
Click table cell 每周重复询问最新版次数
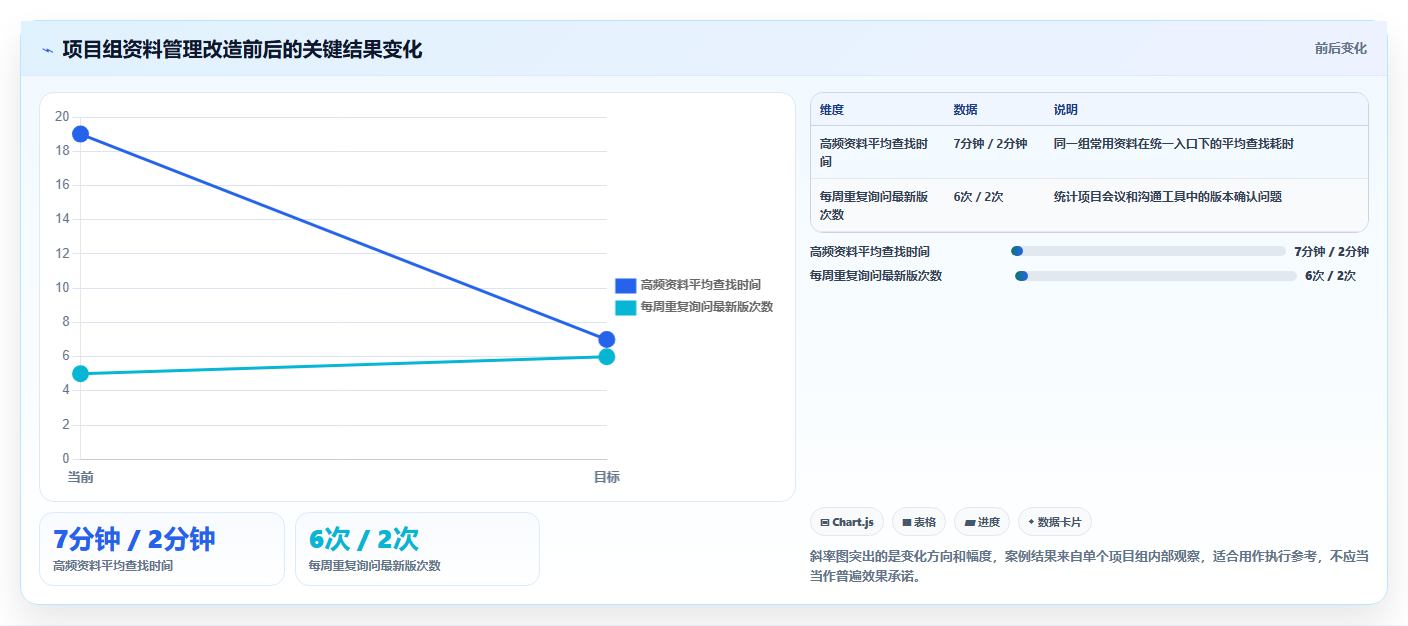(874, 205)
